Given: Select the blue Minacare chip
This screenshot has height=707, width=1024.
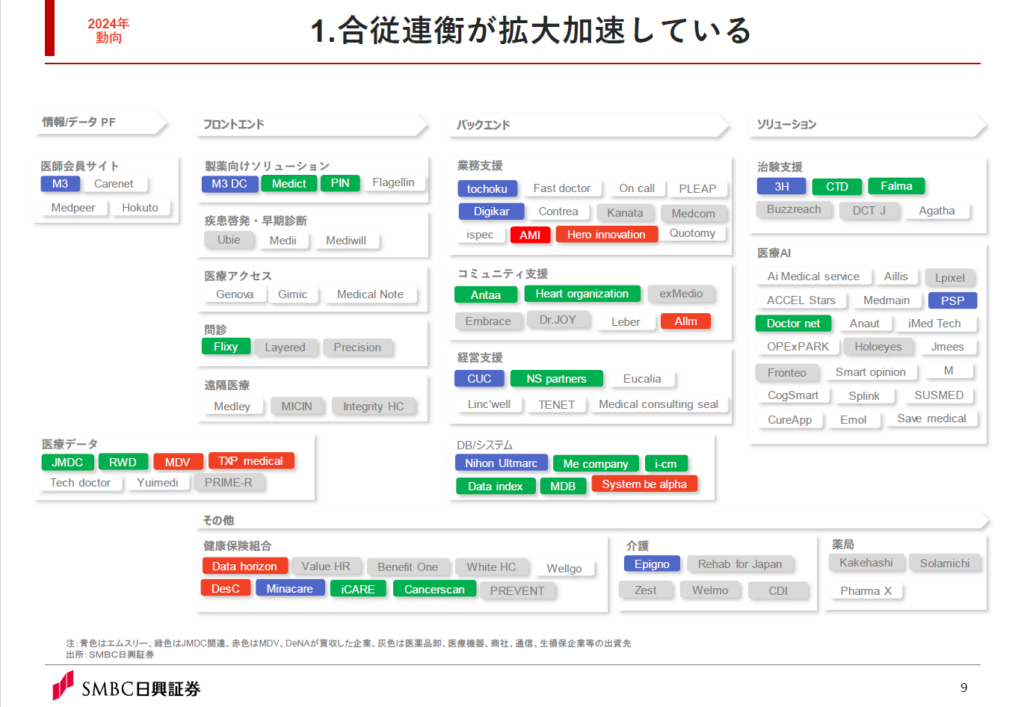Looking at the screenshot, I should click(289, 589).
